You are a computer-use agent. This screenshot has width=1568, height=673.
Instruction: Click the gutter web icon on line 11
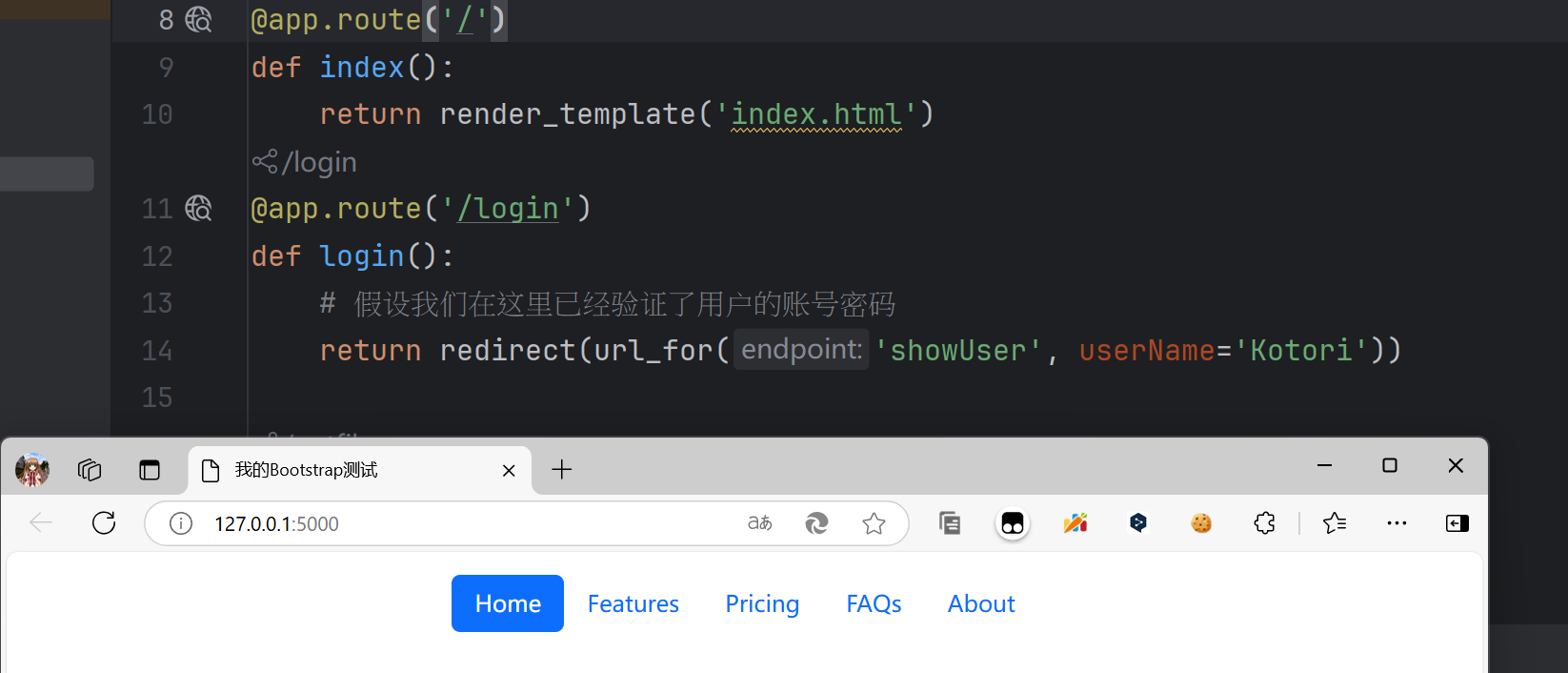tap(198, 208)
